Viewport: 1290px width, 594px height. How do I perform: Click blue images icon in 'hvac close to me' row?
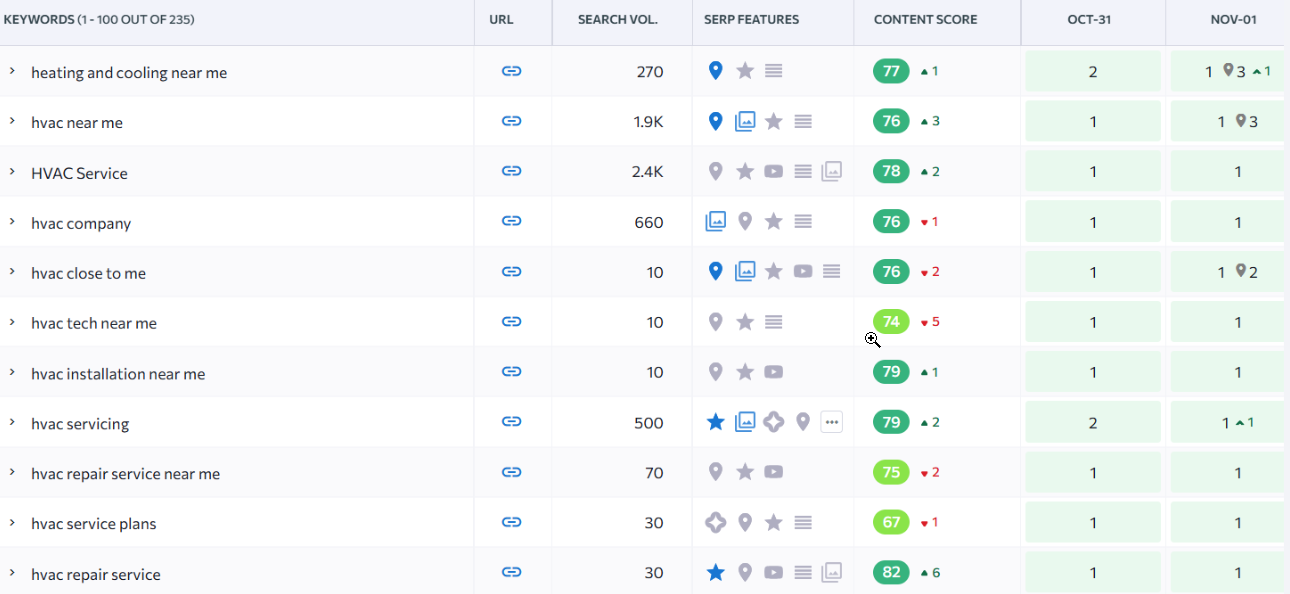click(744, 271)
